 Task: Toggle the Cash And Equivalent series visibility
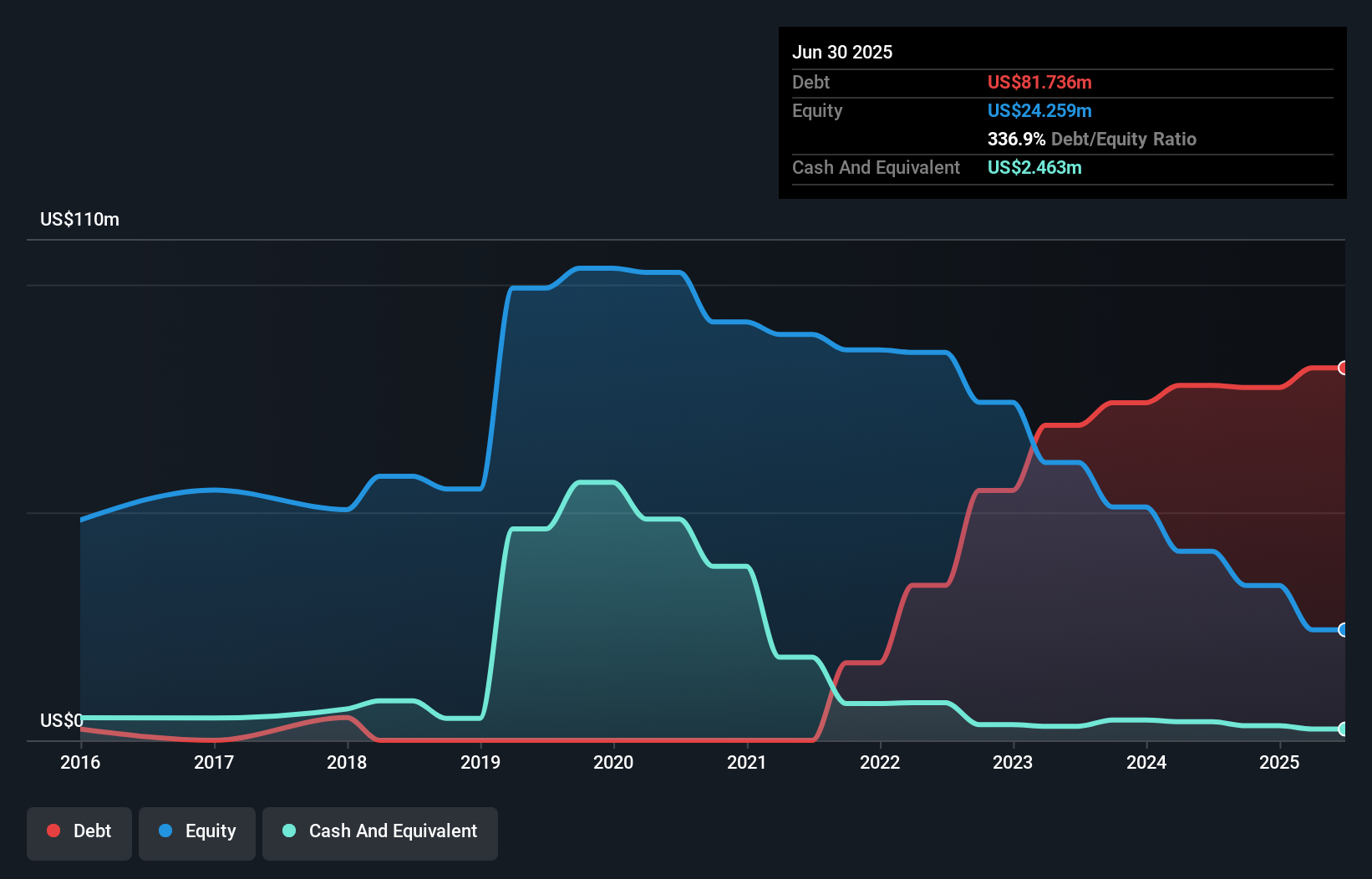tap(380, 831)
